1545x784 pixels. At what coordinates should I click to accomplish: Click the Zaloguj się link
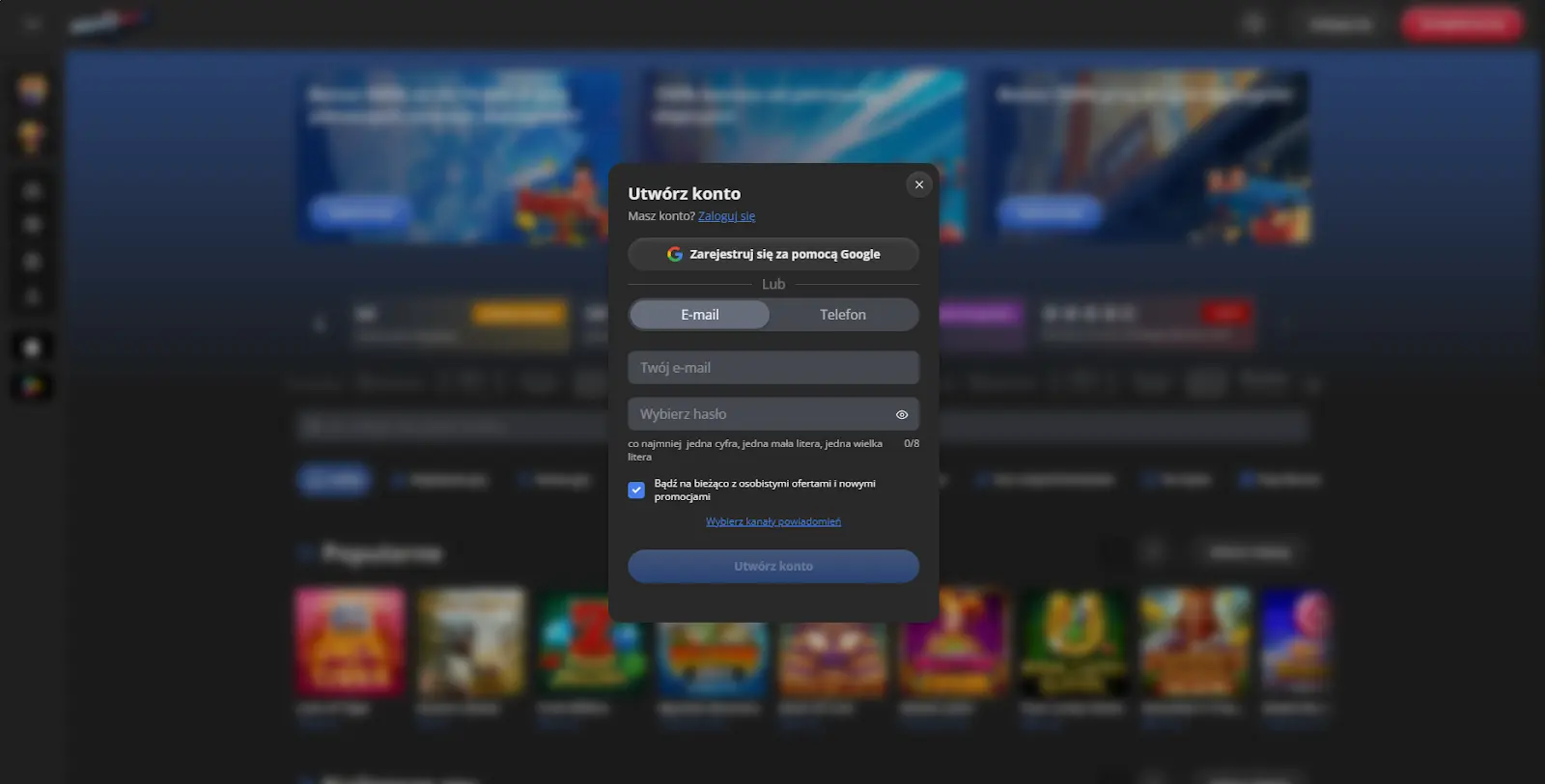click(726, 216)
